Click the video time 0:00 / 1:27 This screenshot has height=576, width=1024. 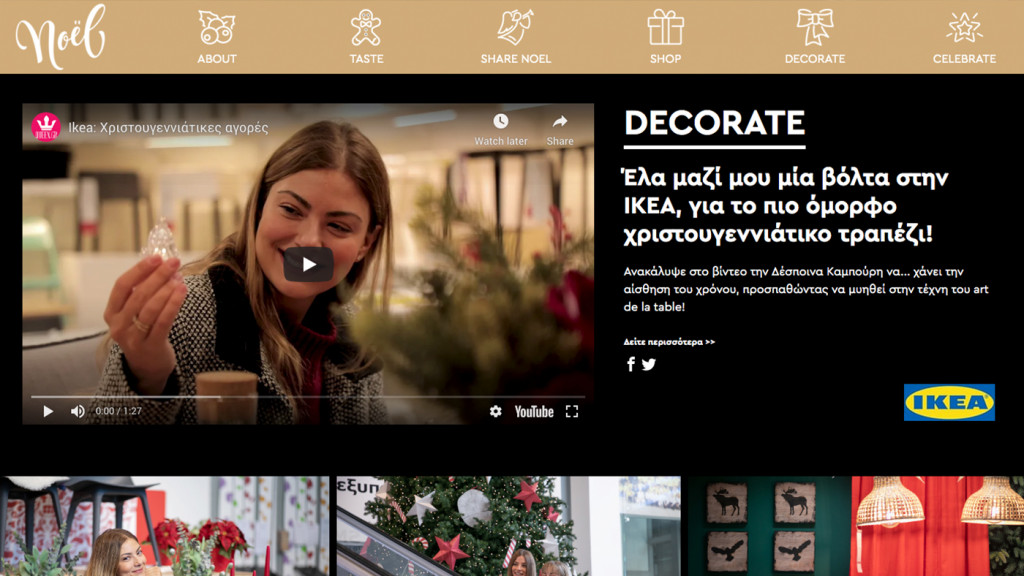coord(118,411)
